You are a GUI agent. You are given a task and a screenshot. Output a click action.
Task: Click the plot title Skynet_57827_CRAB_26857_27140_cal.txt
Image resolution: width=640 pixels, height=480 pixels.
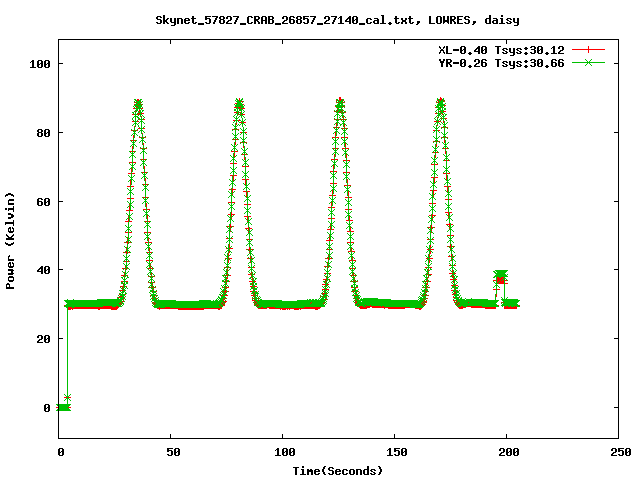pyautogui.click(x=337, y=20)
